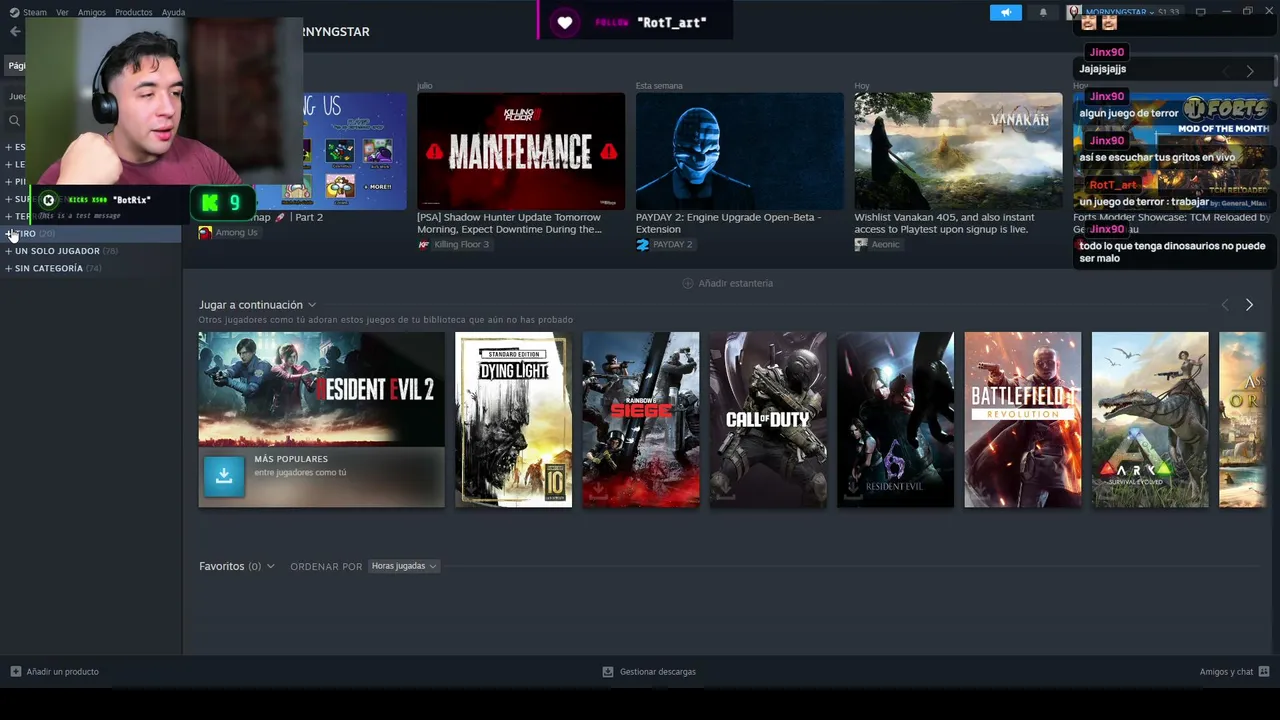Screen dimensions: 1280x720
Task: Select the SIN CATEGORÍA collection label
Action: pyautogui.click(x=49, y=268)
